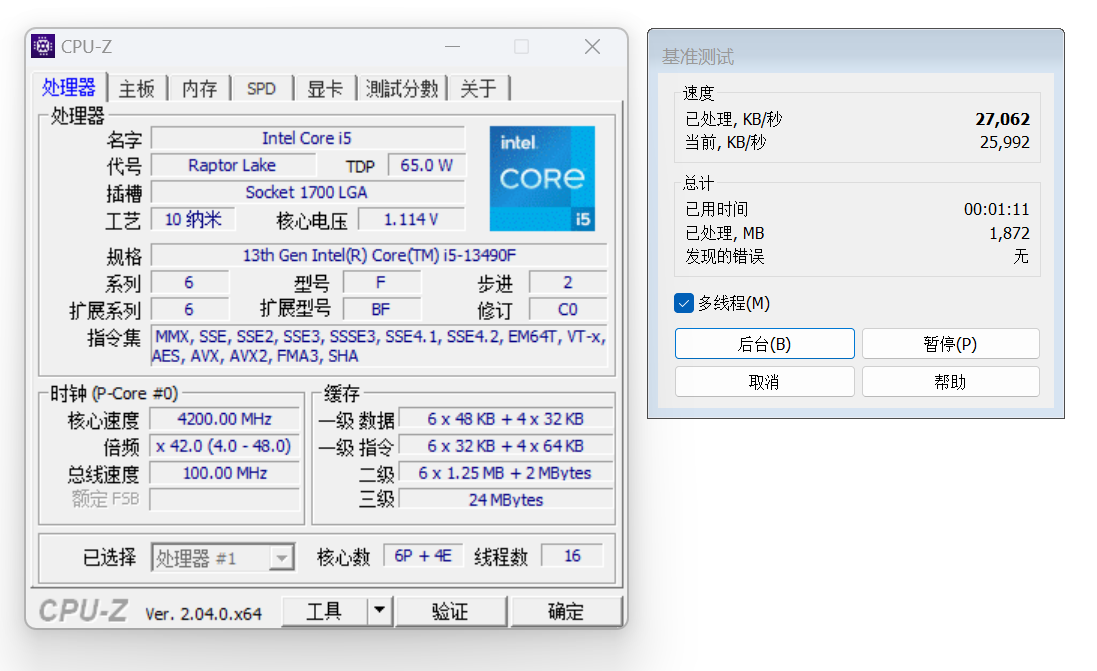Image resolution: width=1097 pixels, height=671 pixels.
Task: Click the Intel Core i5 logo badge
Action: coord(542,178)
